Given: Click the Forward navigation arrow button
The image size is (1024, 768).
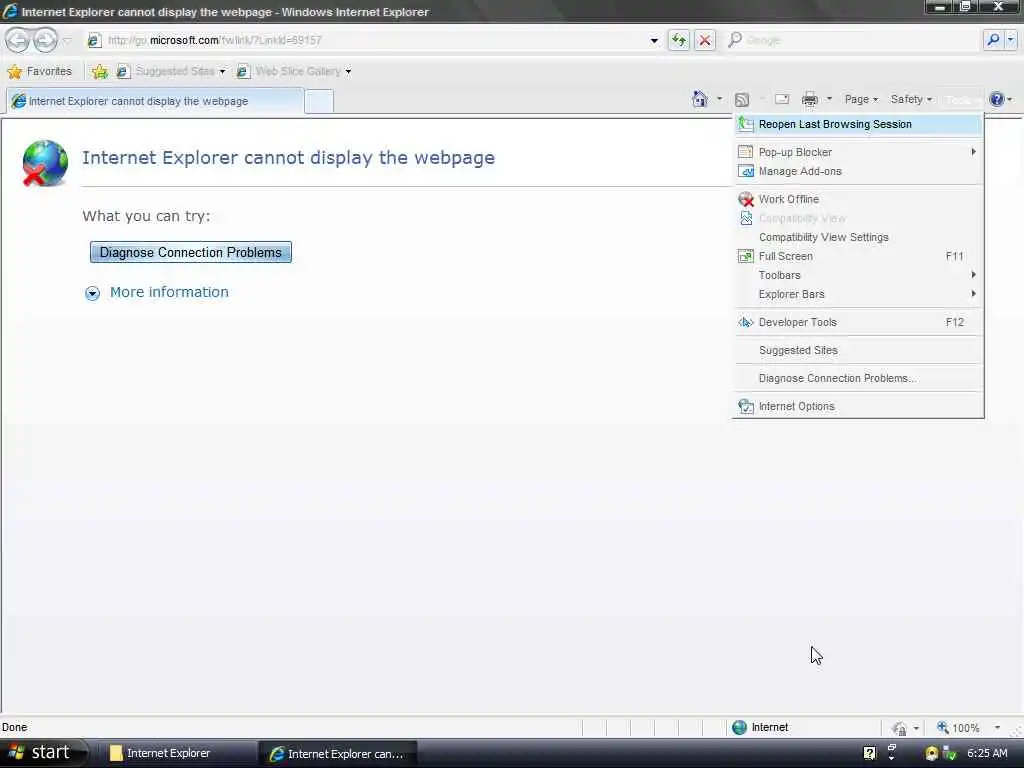Looking at the screenshot, I should 45,40.
